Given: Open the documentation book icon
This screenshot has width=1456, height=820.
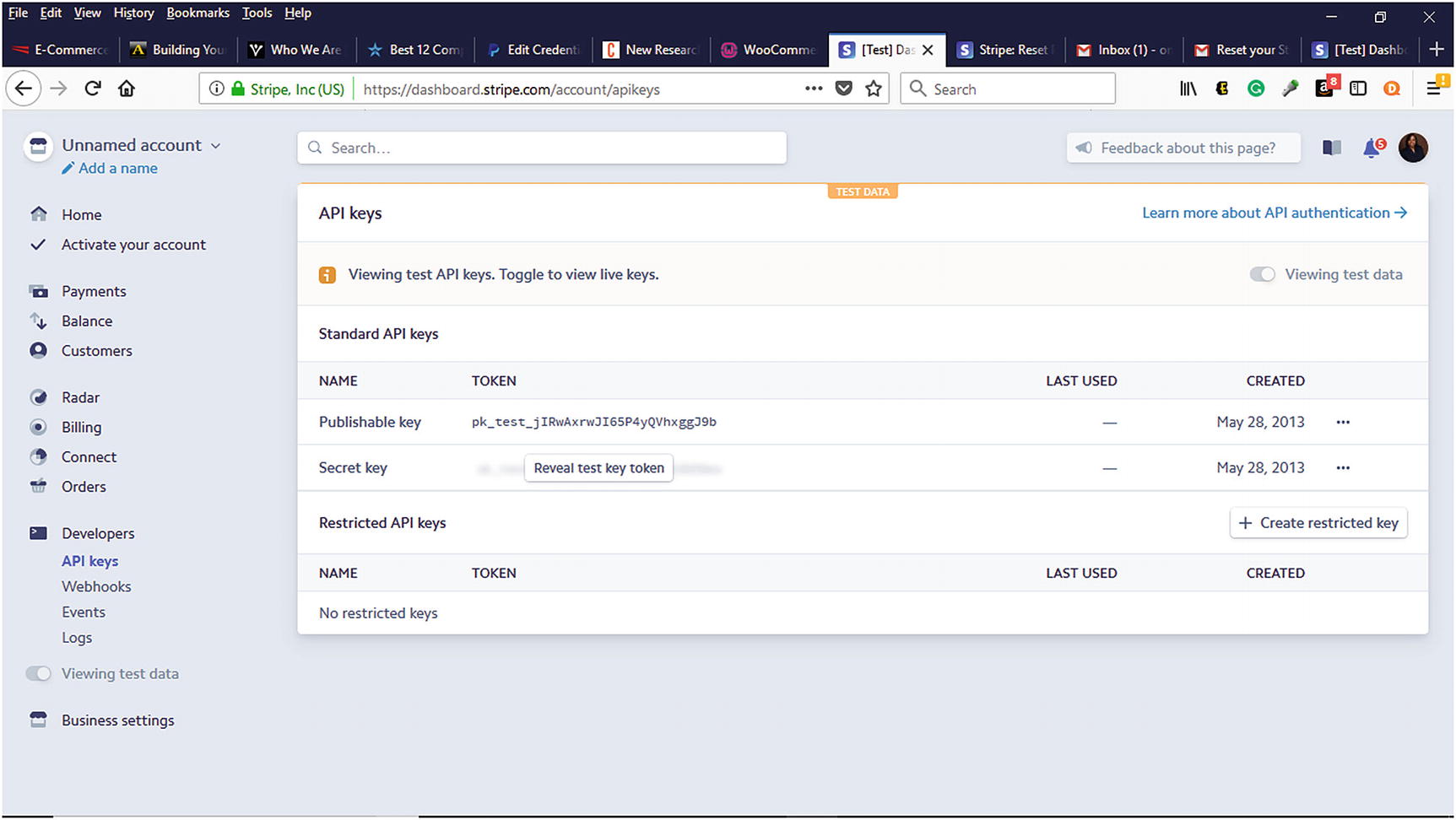Looking at the screenshot, I should (x=1332, y=148).
